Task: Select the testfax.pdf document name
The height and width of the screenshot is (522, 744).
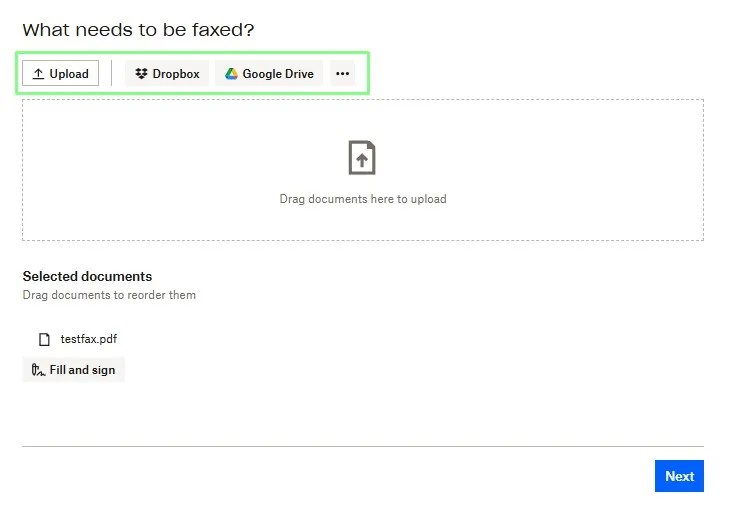Action: pos(89,339)
